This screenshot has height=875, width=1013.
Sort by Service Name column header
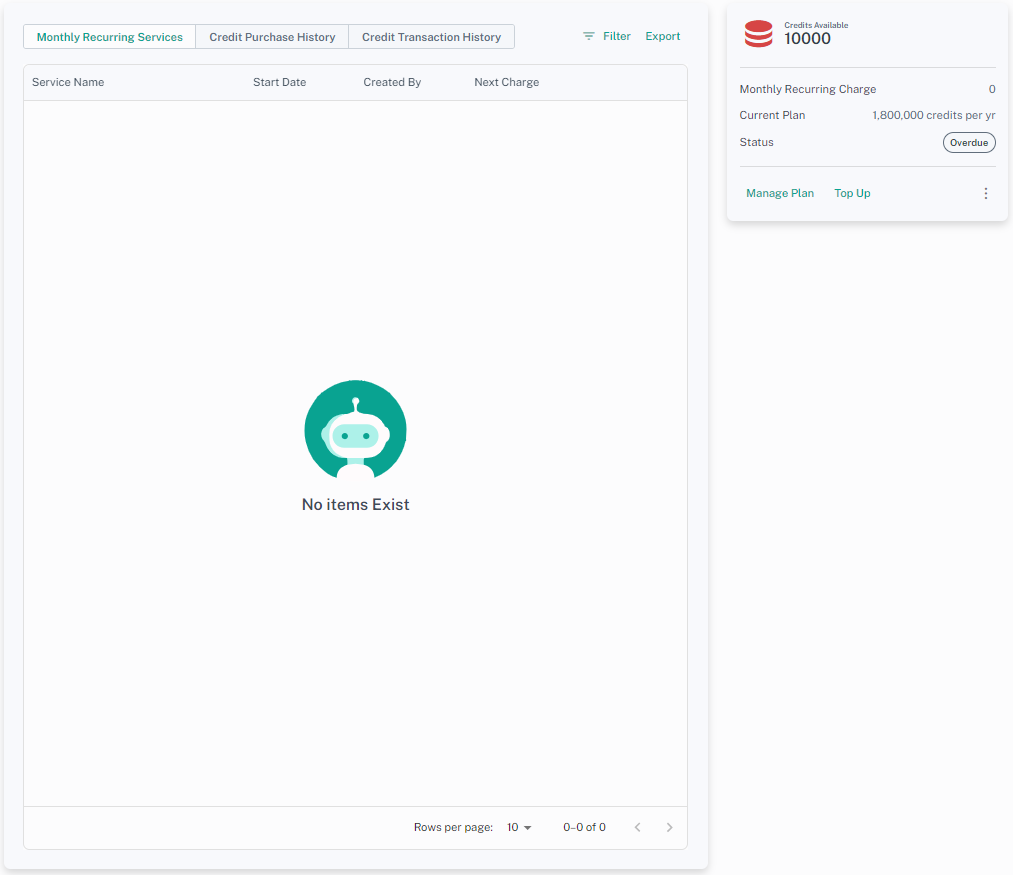pos(68,82)
